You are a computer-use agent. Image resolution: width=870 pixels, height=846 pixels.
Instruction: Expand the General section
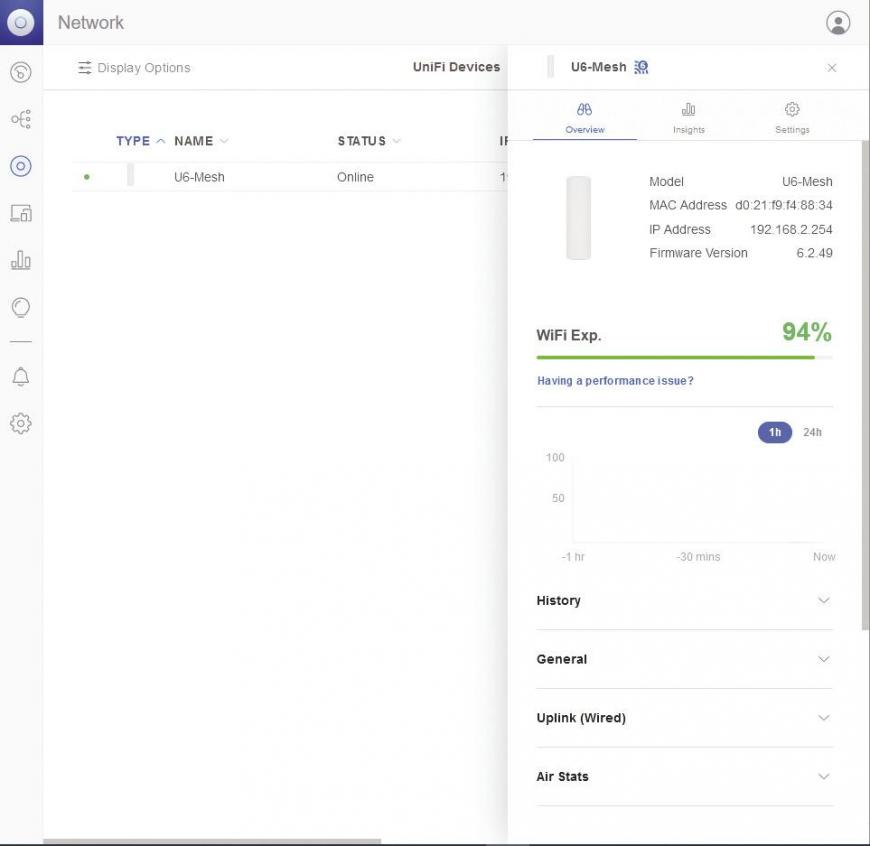pyautogui.click(x=685, y=659)
